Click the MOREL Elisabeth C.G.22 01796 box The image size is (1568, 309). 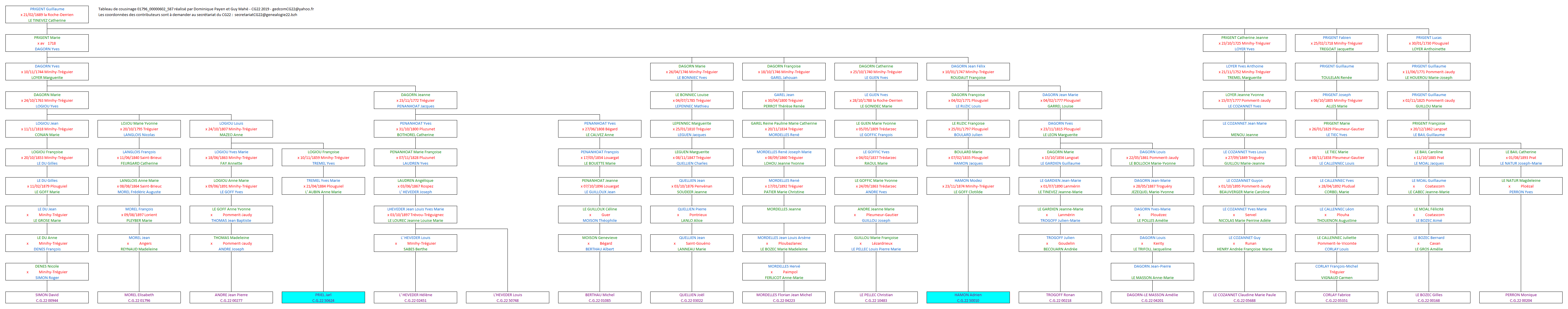[139, 298]
